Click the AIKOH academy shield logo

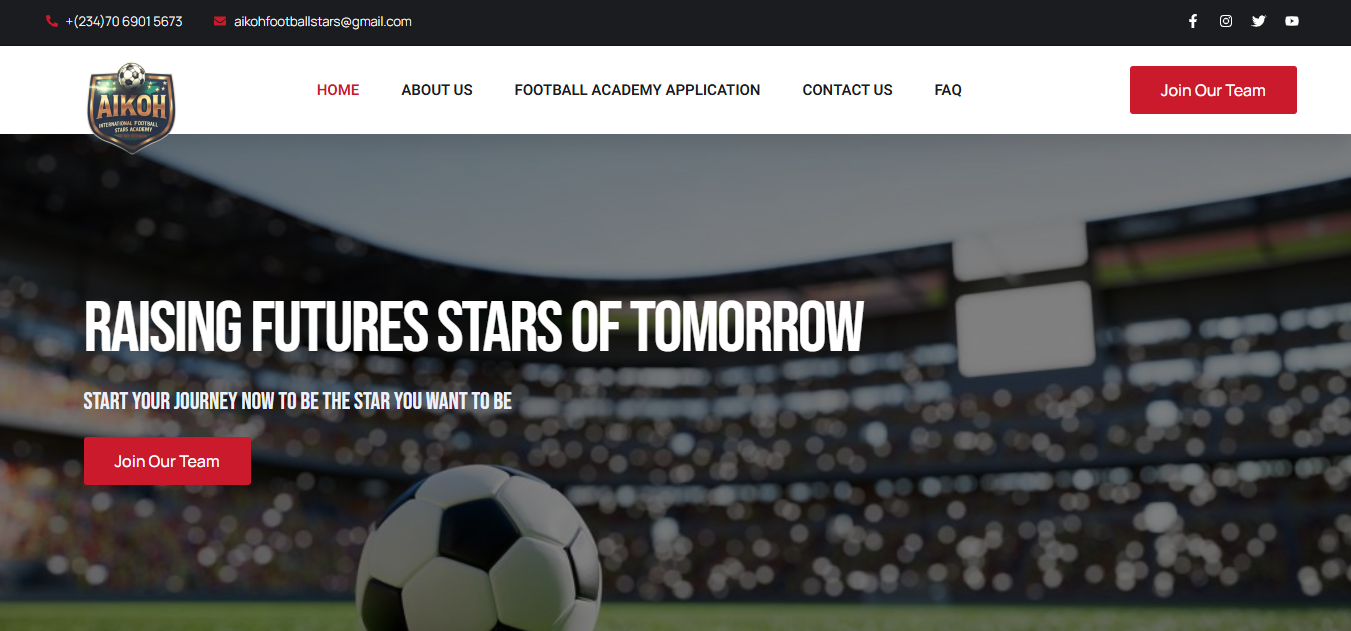[131, 108]
